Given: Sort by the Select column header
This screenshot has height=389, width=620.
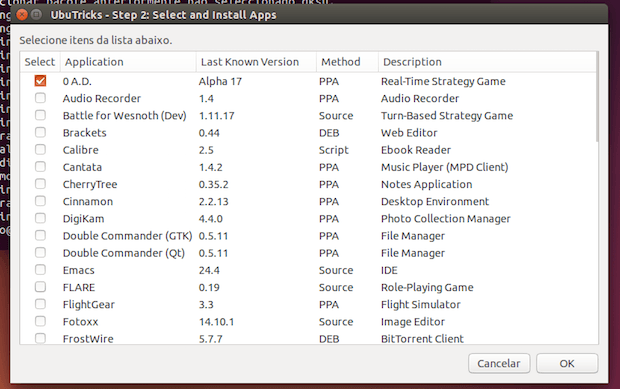Looking at the screenshot, I should [40, 62].
